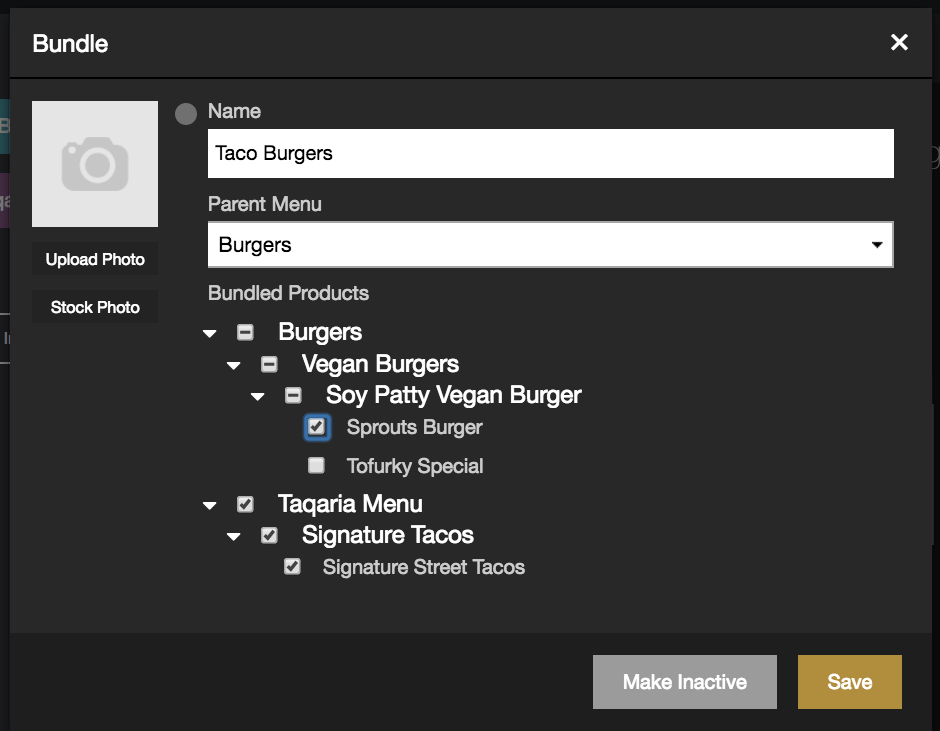
Task: Click the Make Inactive button
Action: click(x=685, y=682)
